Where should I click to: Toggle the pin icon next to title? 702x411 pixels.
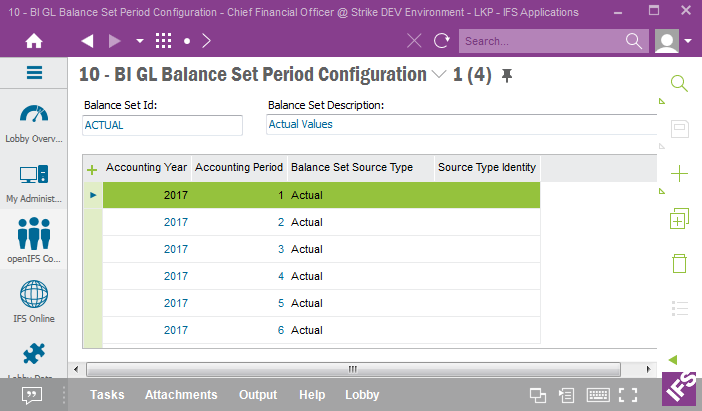[507, 75]
